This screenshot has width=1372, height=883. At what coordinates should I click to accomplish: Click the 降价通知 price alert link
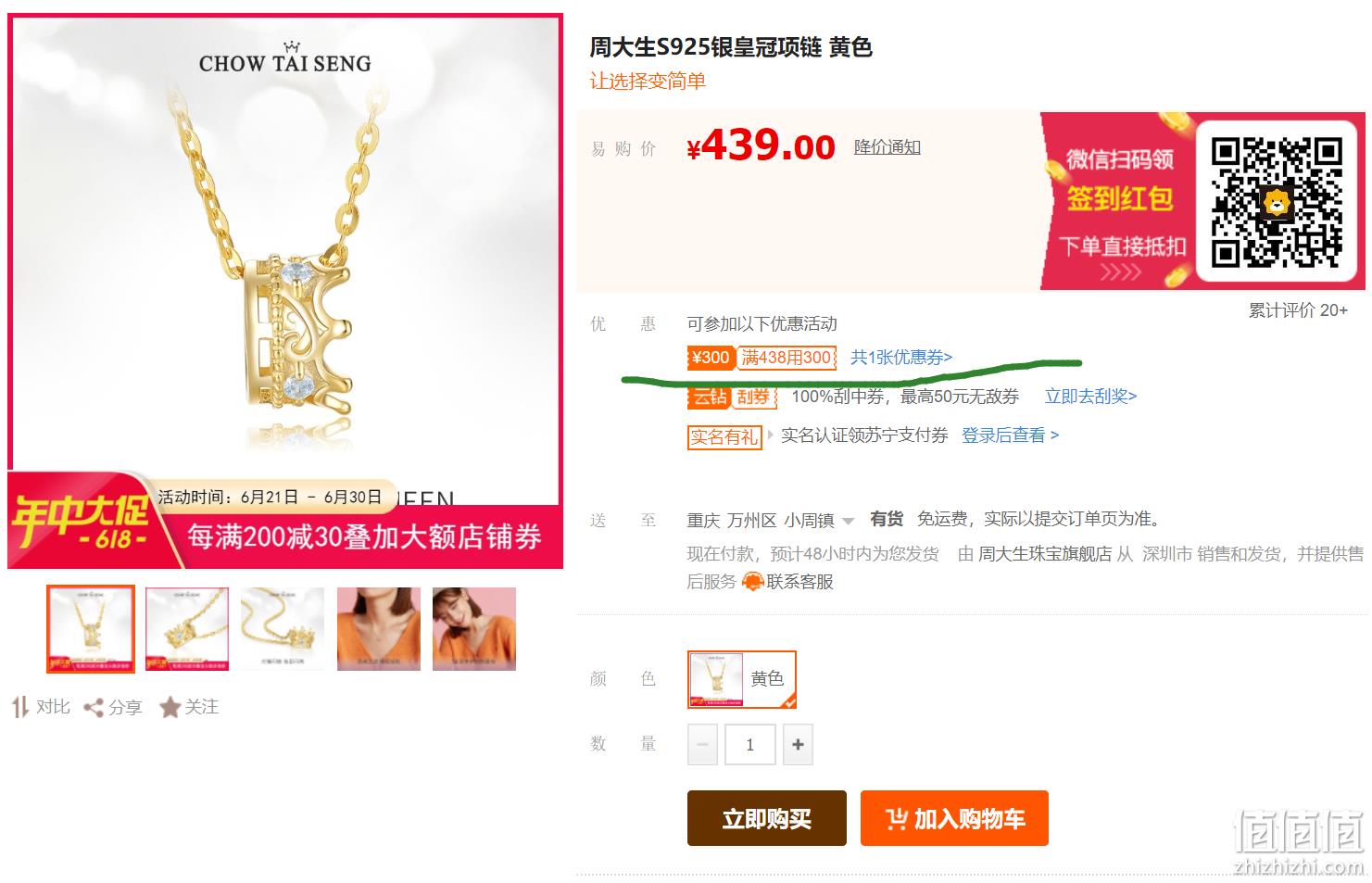887,147
